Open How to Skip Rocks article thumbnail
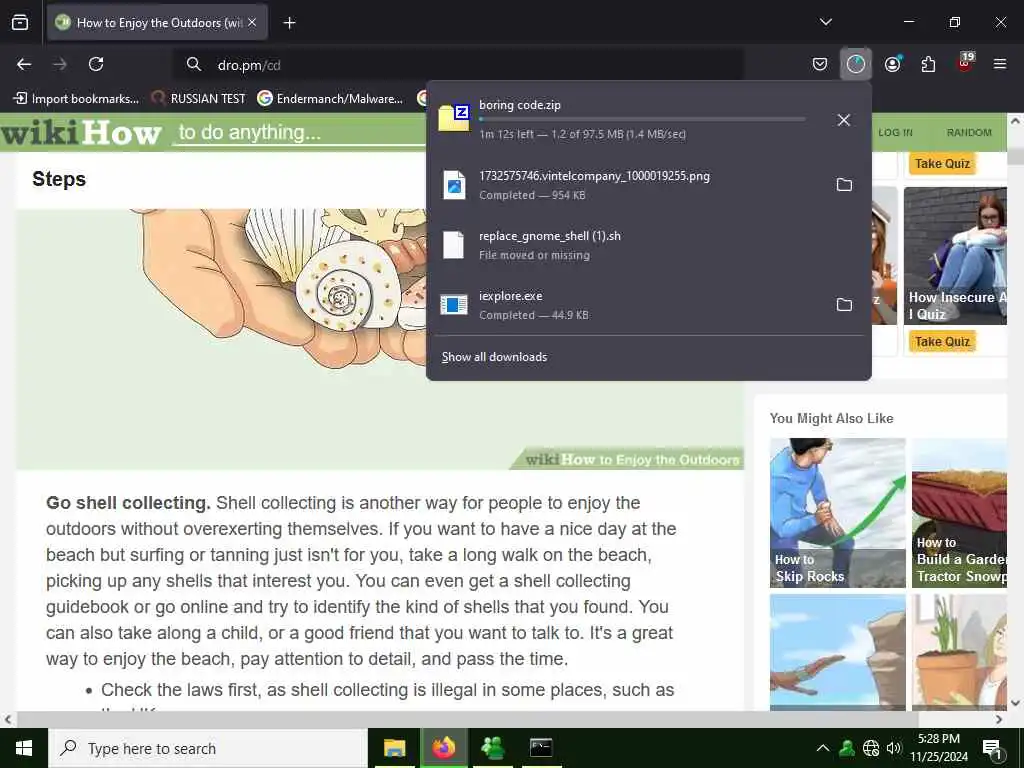This screenshot has width=1024, height=768. 837,513
